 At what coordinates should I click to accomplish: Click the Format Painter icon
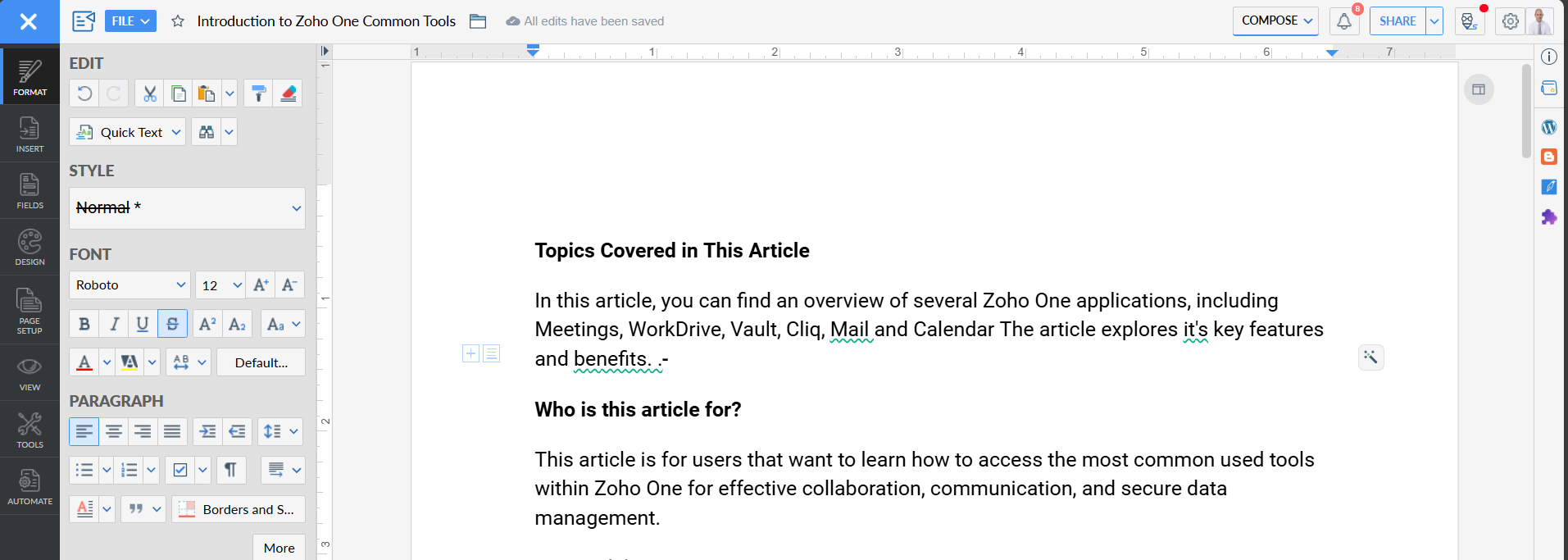(x=258, y=93)
